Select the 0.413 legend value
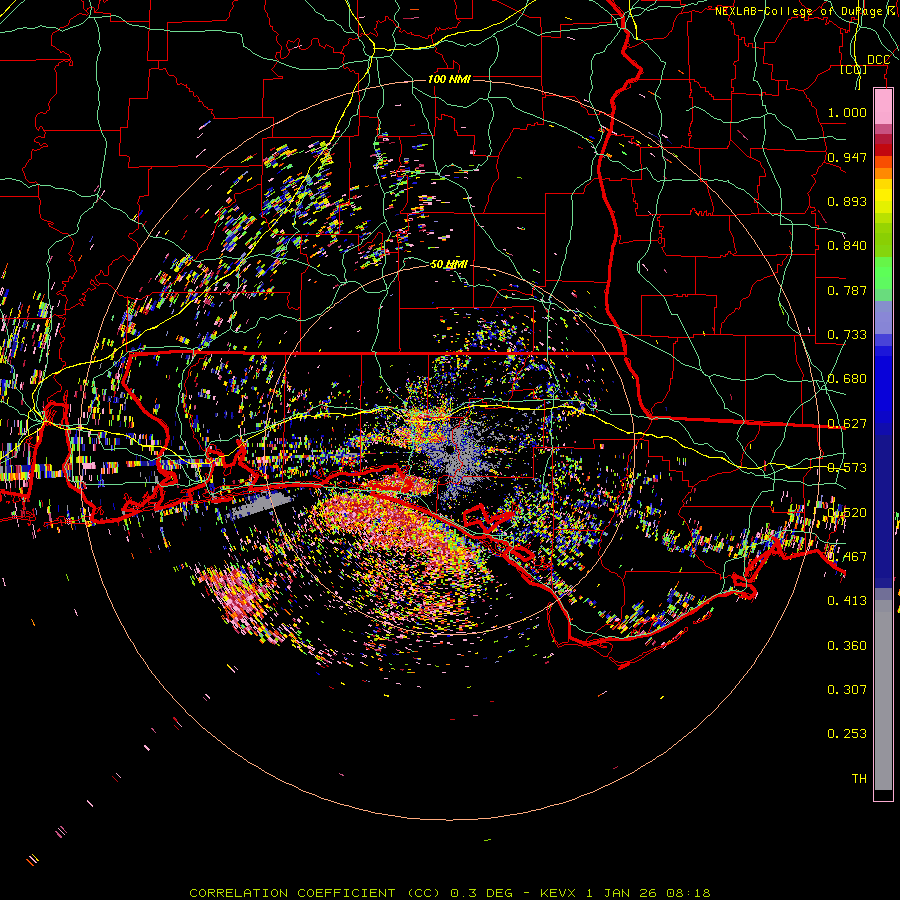This screenshot has width=900, height=900. [x=847, y=601]
